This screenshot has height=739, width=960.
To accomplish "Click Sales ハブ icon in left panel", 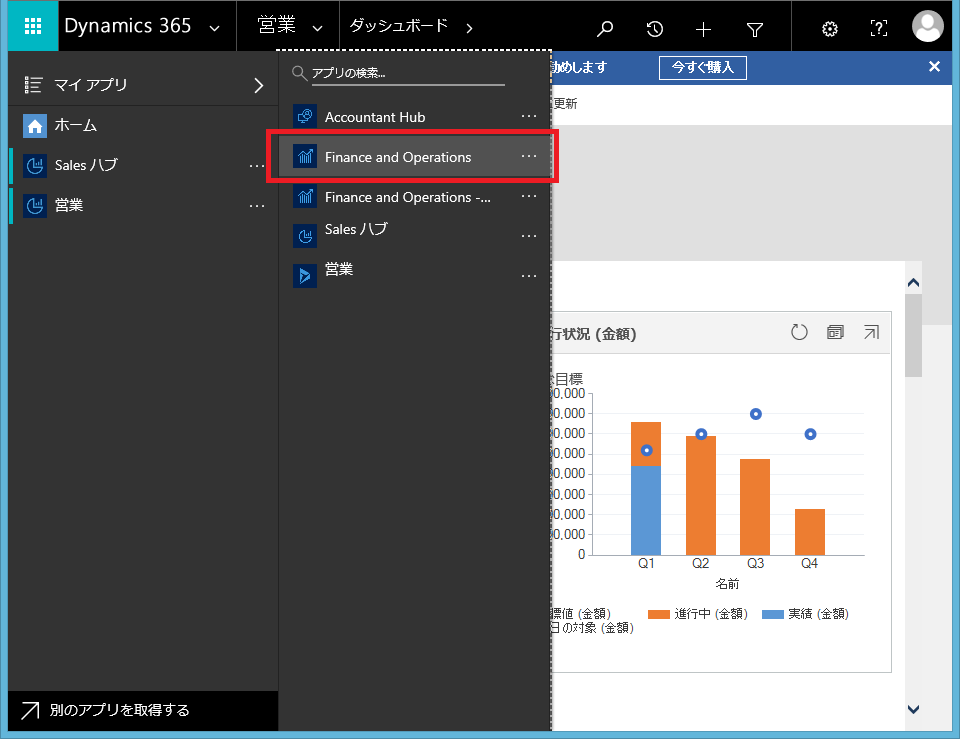I will 35,165.
